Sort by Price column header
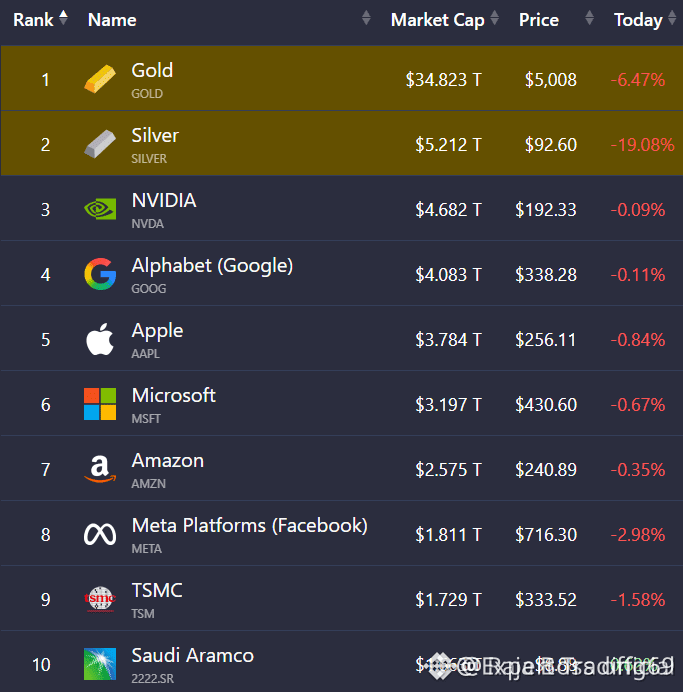The height and width of the screenshot is (692, 683). (x=538, y=19)
